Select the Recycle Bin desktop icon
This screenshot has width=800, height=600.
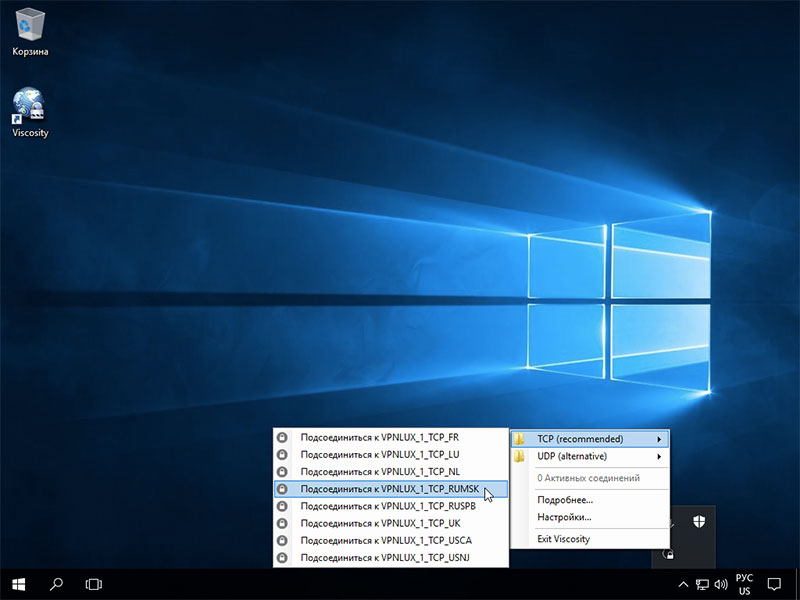pyautogui.click(x=30, y=32)
